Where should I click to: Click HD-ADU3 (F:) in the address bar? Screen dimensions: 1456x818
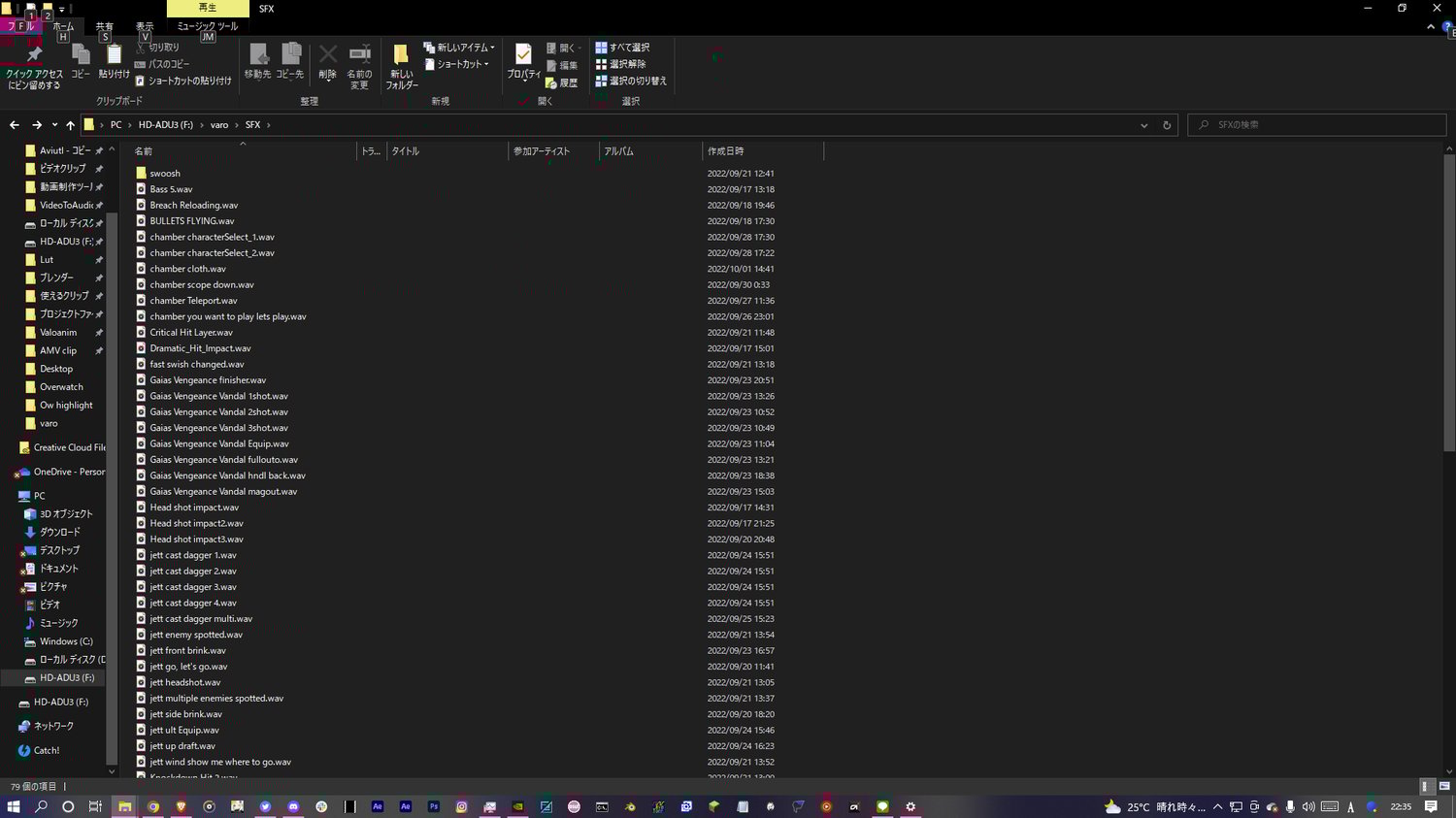[166, 125]
